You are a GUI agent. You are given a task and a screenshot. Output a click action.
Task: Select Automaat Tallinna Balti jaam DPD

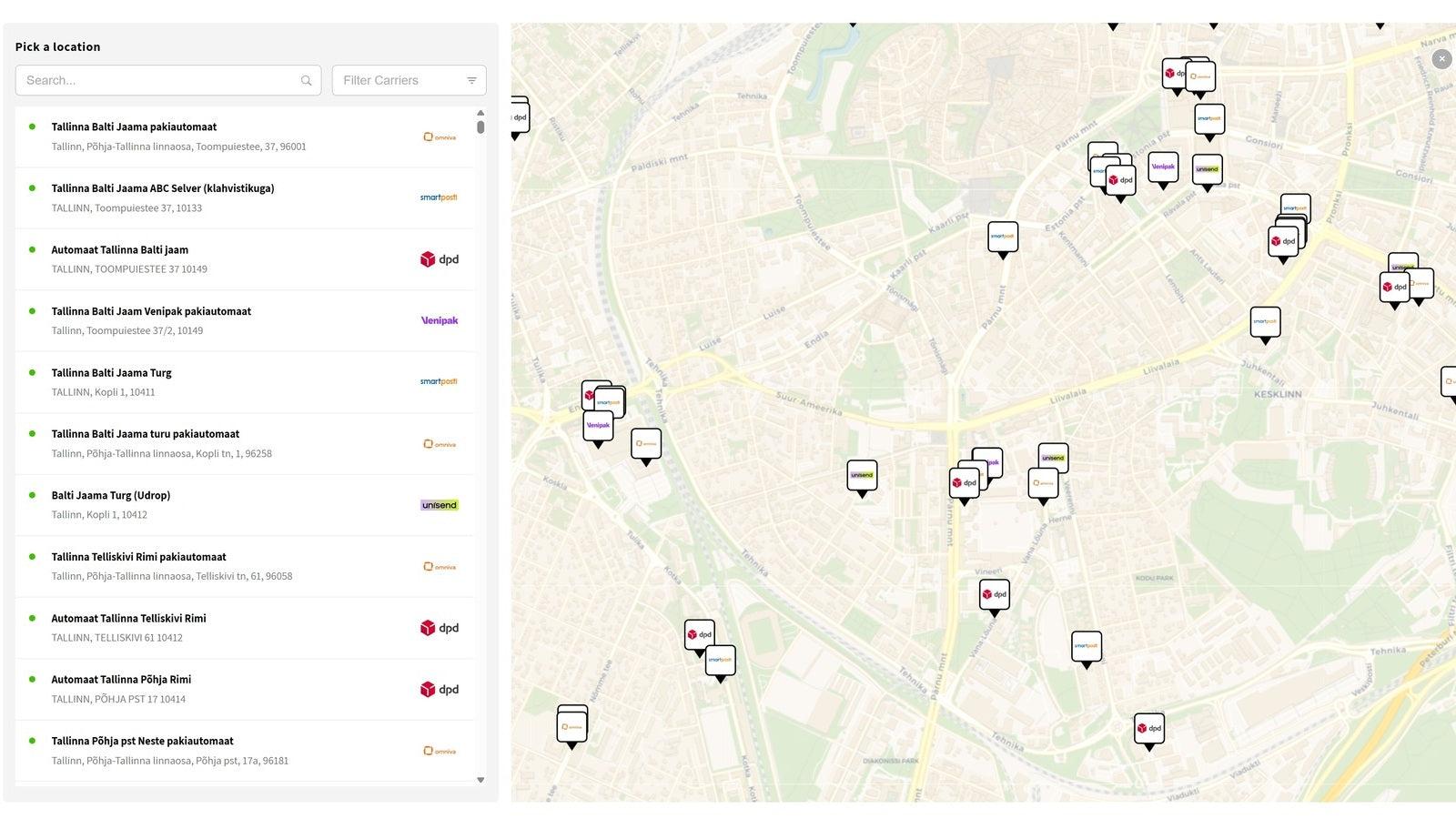[119, 250]
